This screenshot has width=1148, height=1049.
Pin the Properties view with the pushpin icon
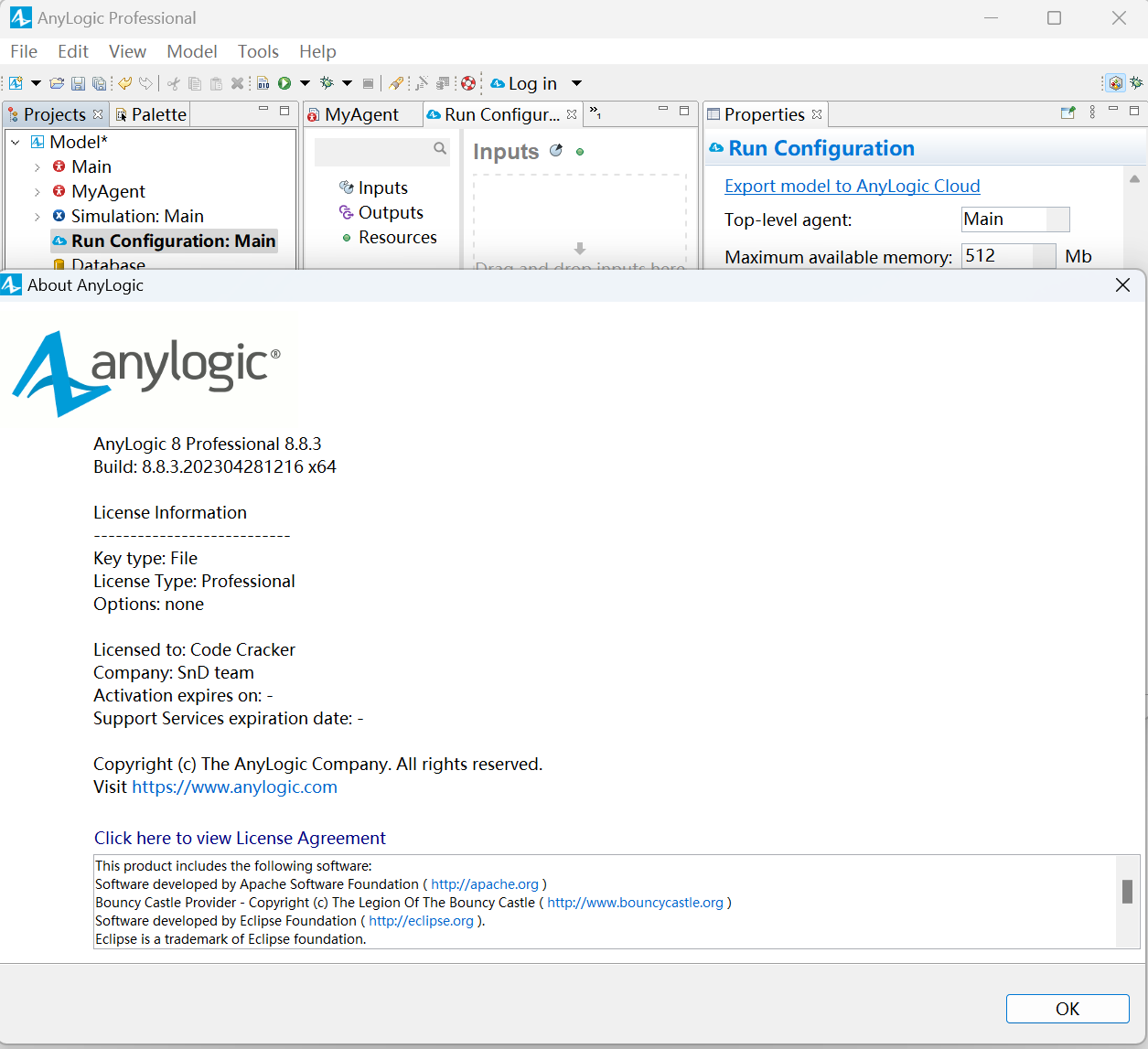click(x=1068, y=112)
